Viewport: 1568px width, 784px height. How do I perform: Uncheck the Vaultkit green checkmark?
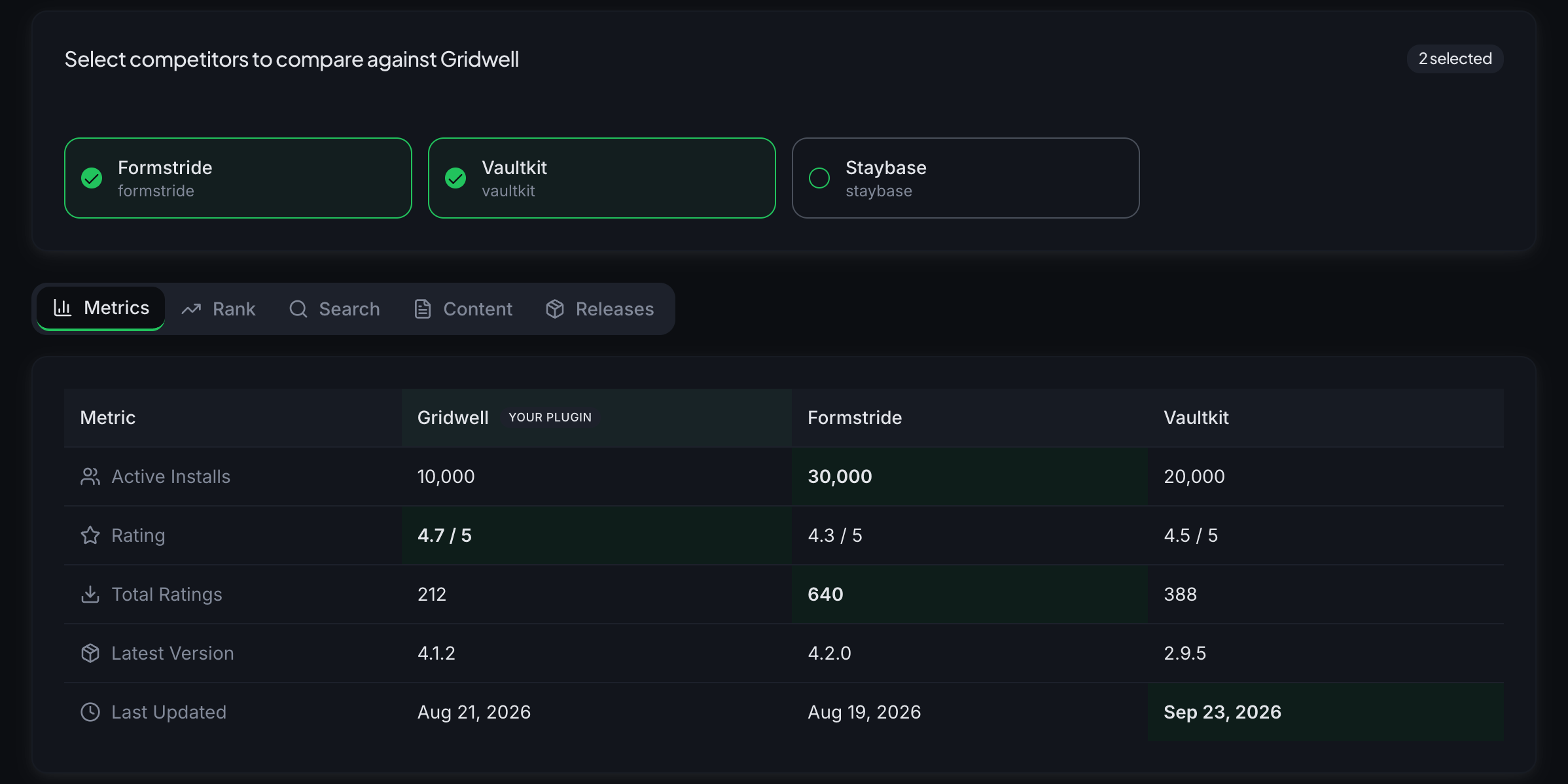tap(455, 178)
